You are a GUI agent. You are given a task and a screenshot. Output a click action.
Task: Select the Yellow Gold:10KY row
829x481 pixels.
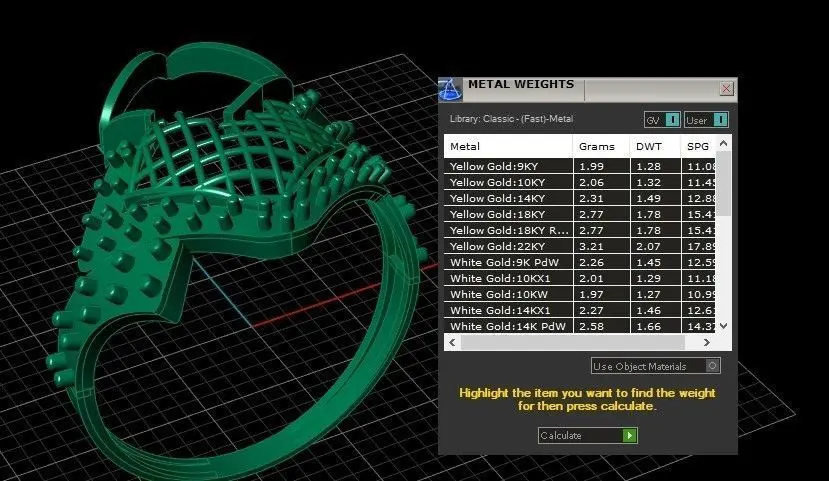pos(580,182)
